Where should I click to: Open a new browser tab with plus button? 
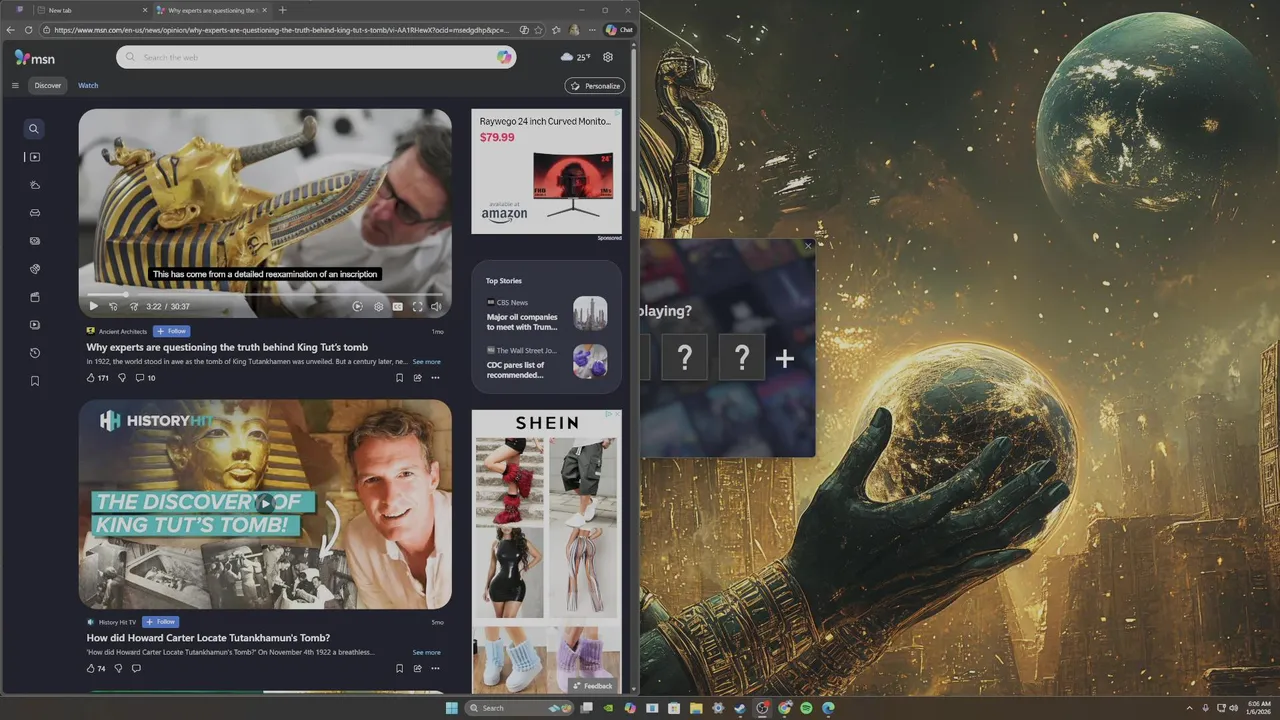pyautogui.click(x=282, y=10)
